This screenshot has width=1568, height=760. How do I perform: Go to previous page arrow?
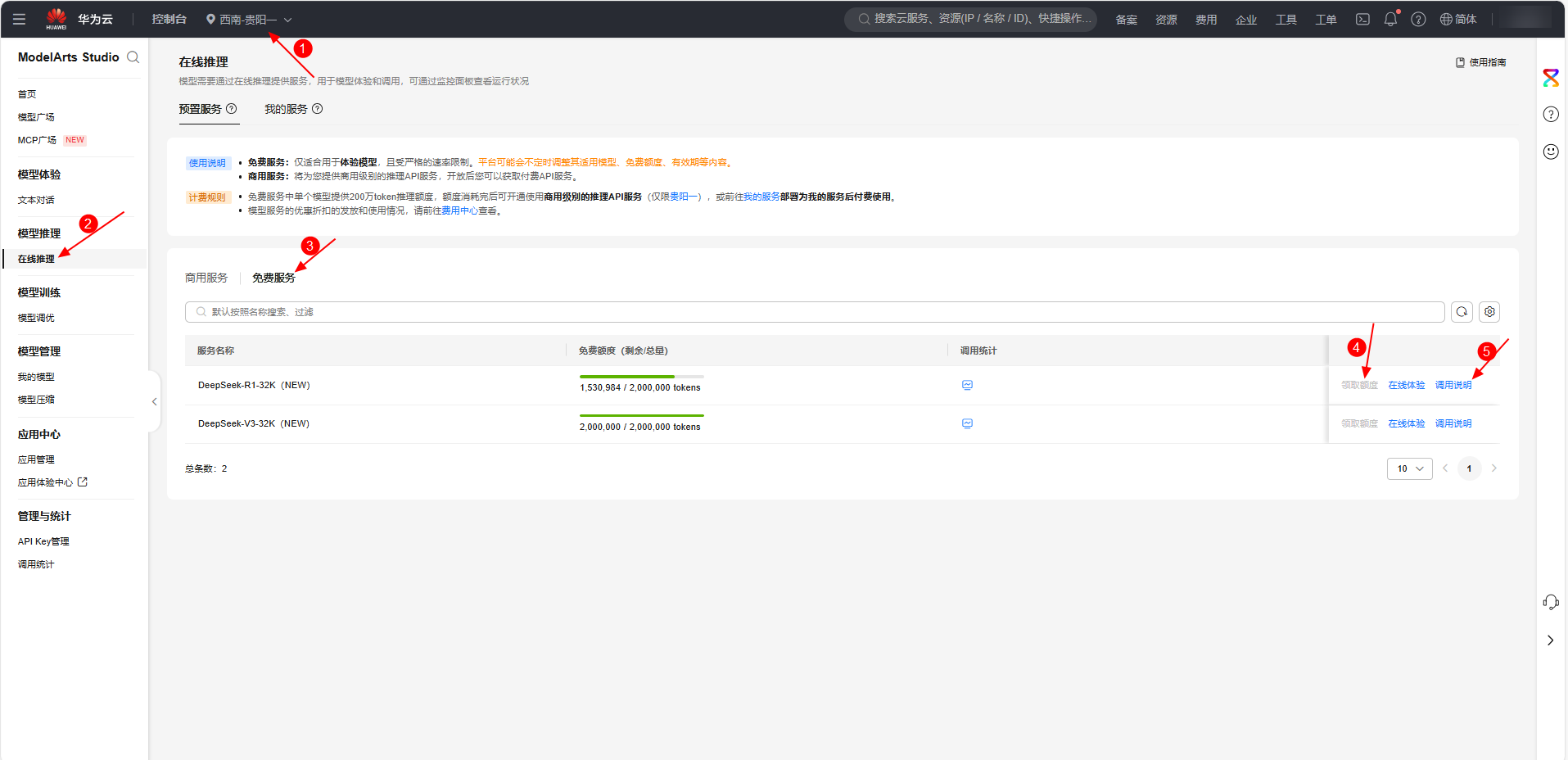coord(1445,468)
